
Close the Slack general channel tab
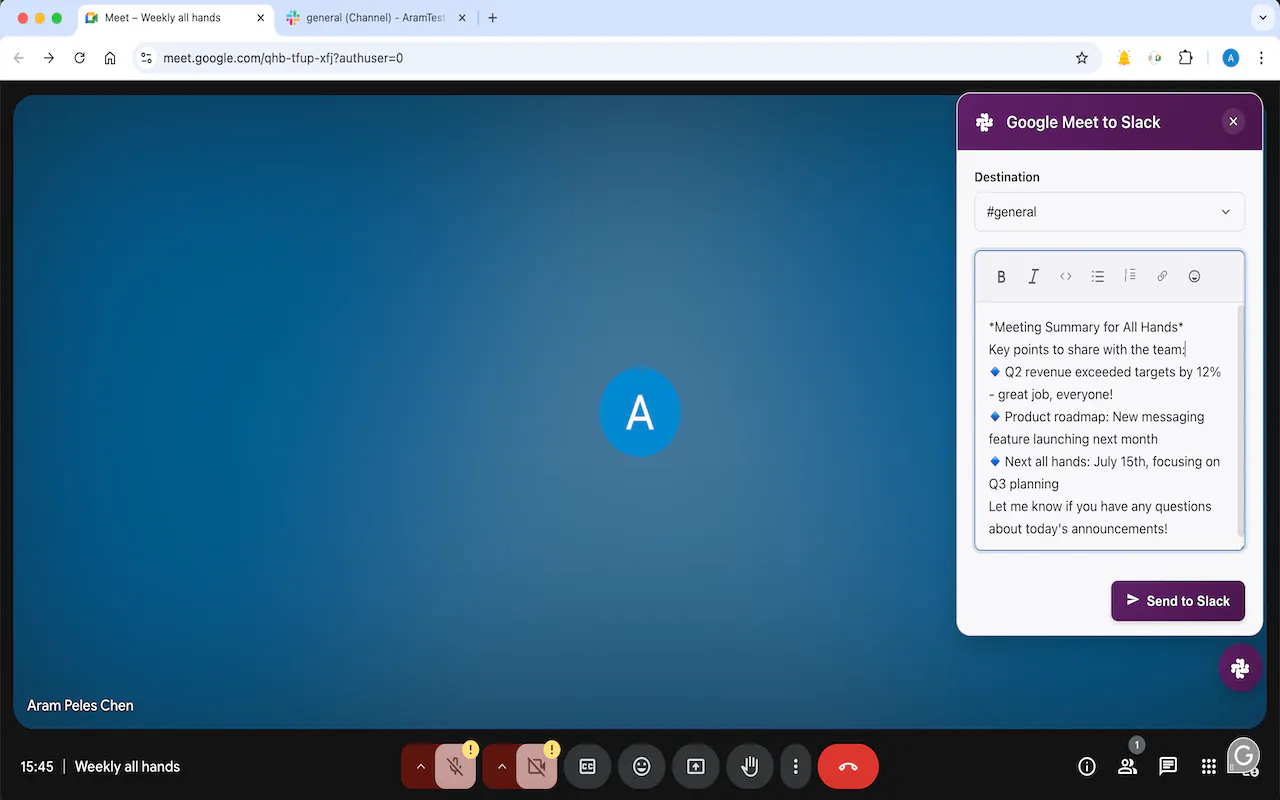(x=461, y=18)
